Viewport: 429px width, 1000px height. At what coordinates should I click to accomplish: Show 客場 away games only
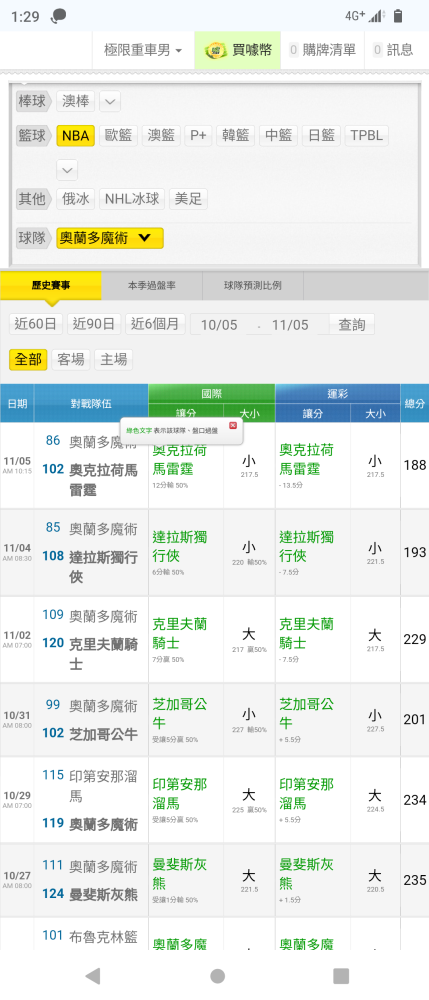point(71,359)
